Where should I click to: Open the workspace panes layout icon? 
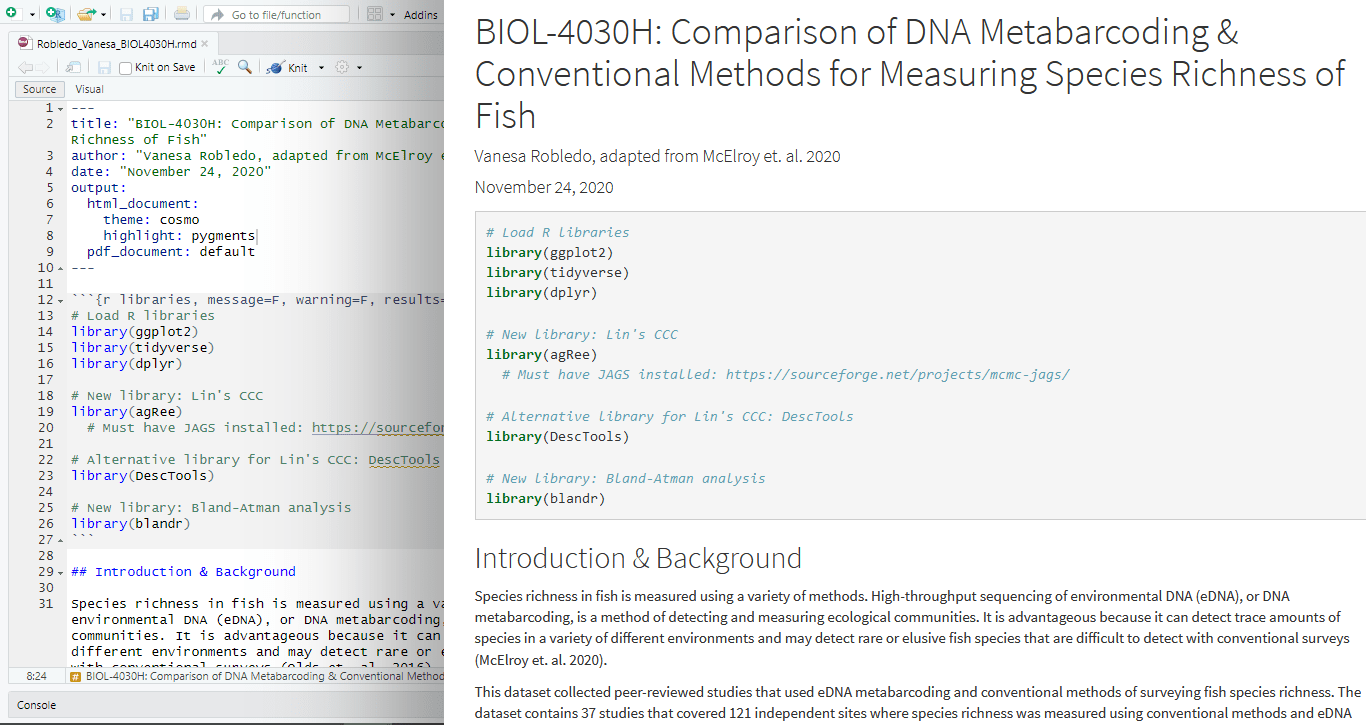pyautogui.click(x=375, y=14)
